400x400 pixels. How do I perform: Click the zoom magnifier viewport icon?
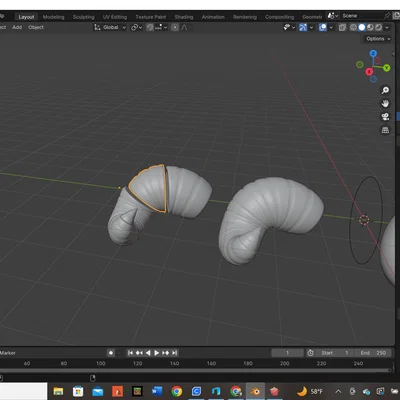(x=385, y=90)
